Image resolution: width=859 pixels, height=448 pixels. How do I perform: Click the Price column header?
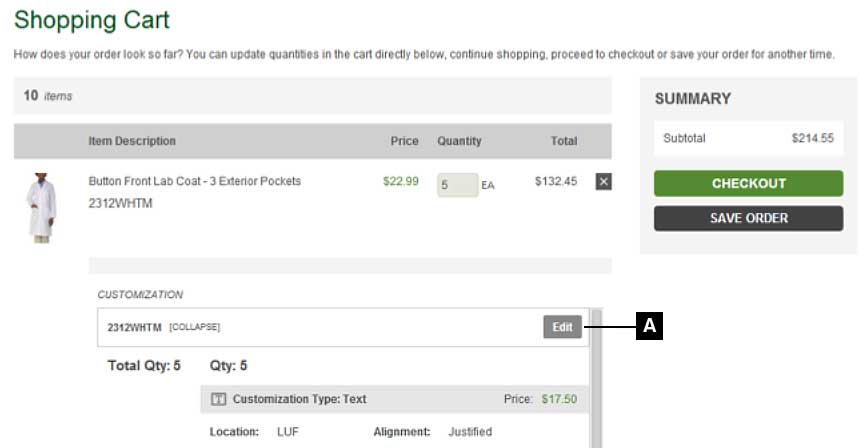tap(404, 141)
